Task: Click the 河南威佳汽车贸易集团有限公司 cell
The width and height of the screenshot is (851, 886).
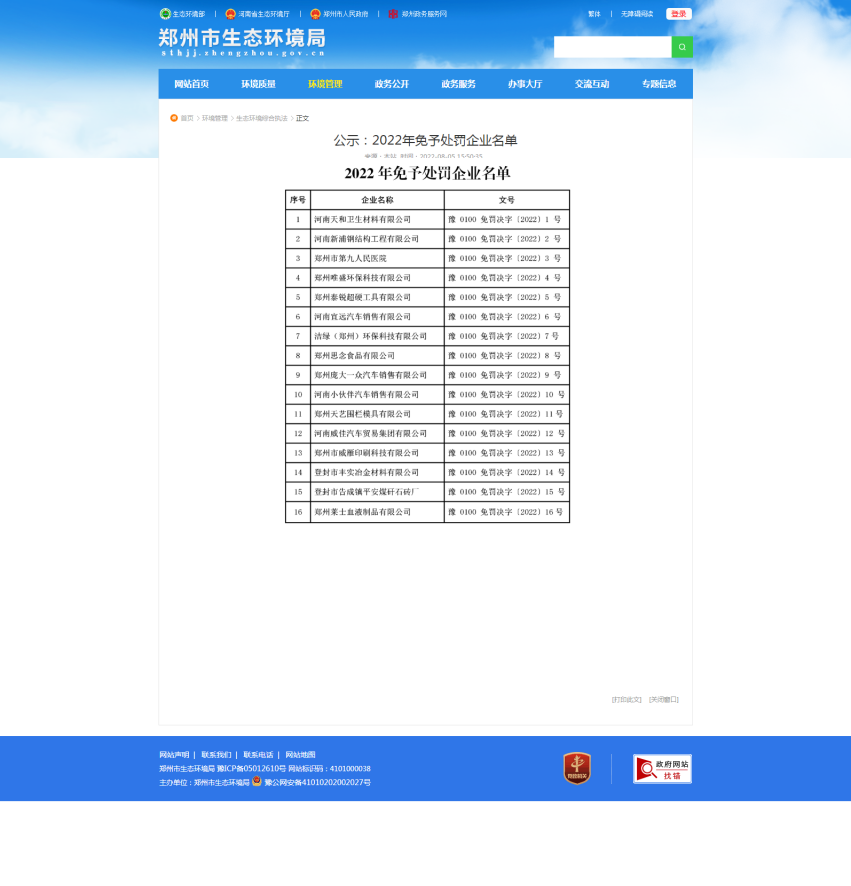Action: [x=377, y=434]
